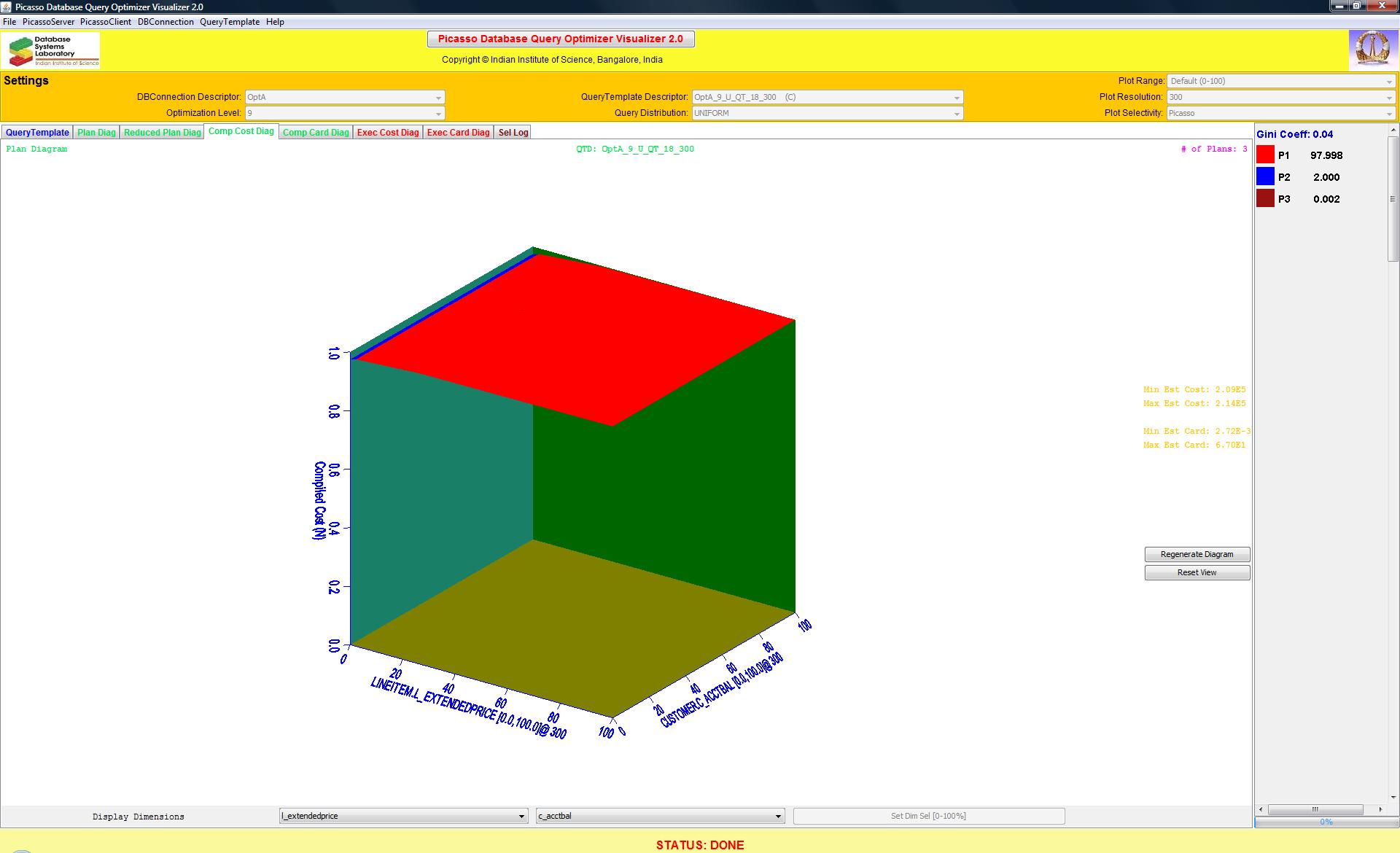Open the Exec Cost Diag tab

tap(387, 133)
